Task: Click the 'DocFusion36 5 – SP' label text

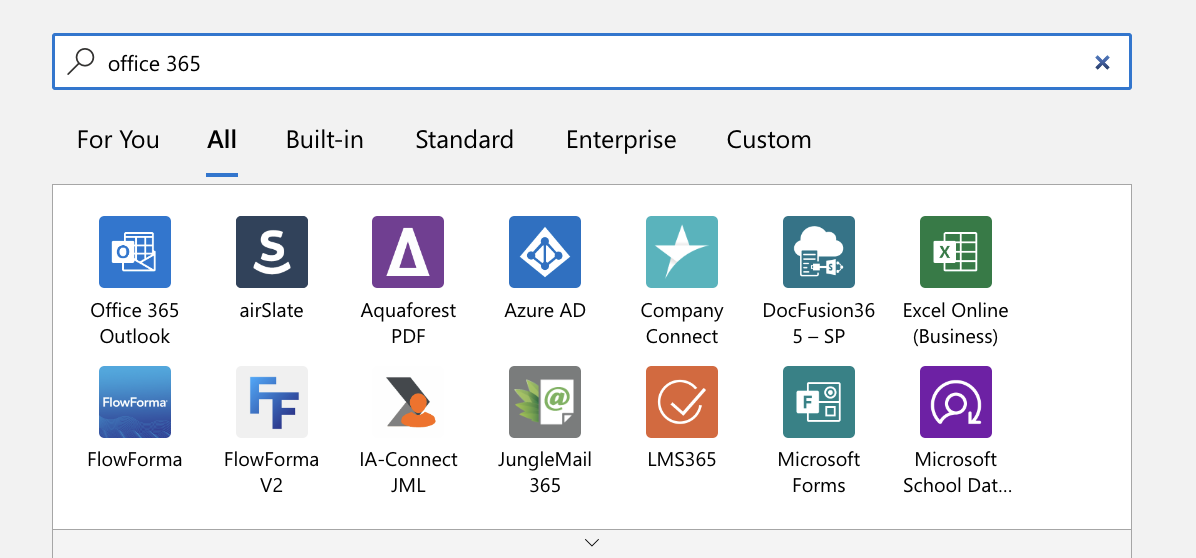Action: coord(818,323)
